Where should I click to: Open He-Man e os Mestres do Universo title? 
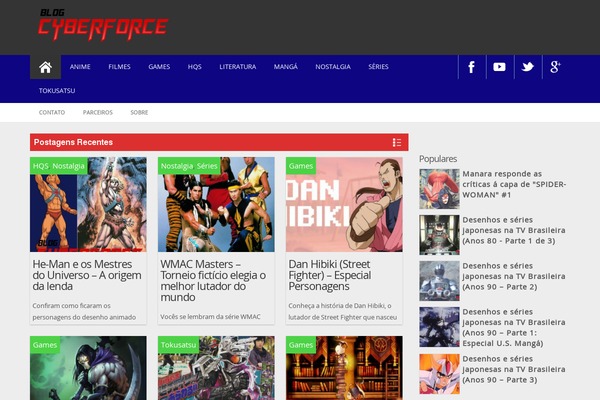click(x=87, y=275)
